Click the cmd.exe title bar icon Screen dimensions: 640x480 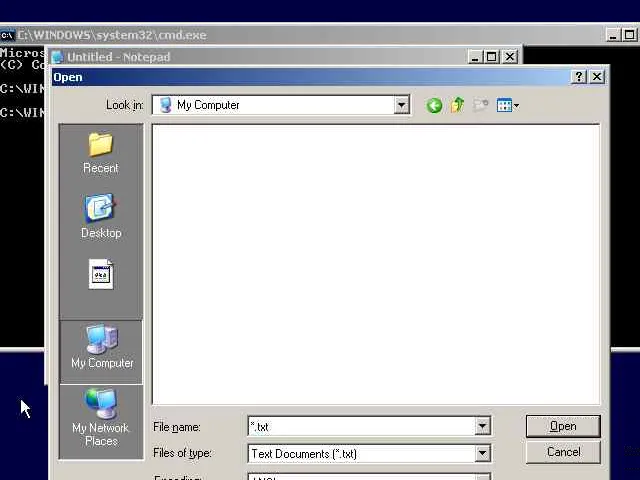(x=7, y=36)
